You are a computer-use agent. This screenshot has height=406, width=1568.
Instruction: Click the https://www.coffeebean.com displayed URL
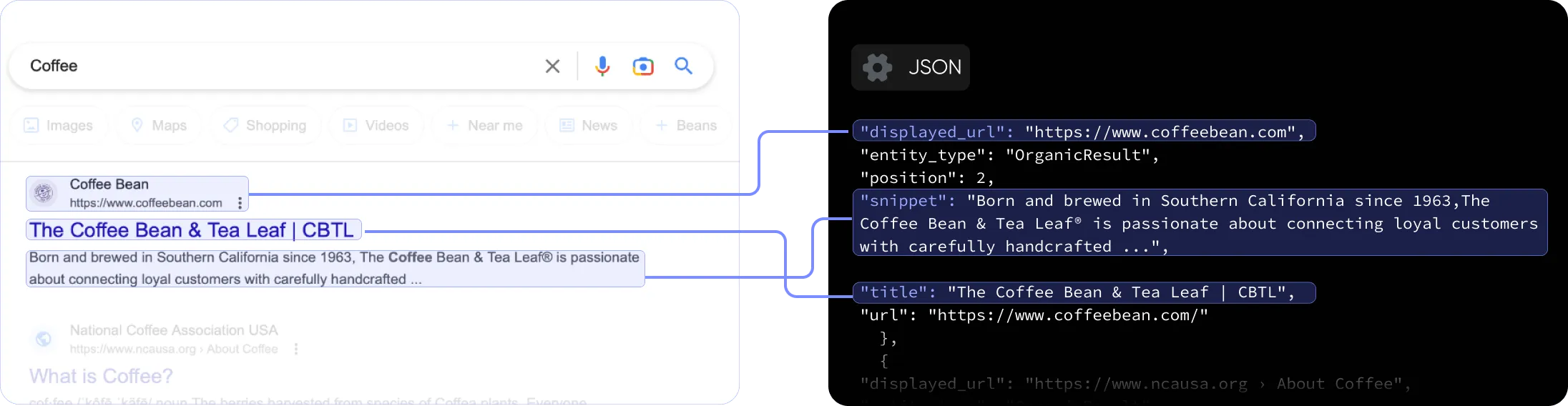point(146,203)
